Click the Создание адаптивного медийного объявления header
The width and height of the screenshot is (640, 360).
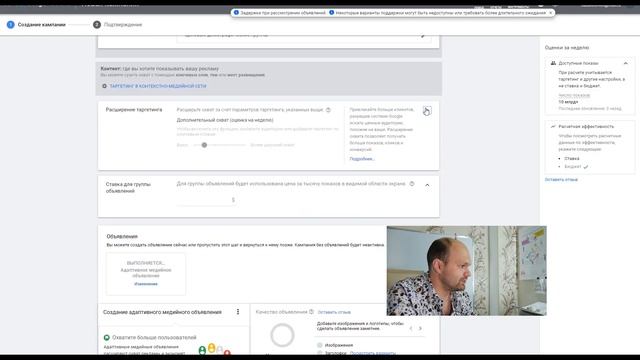click(x=162, y=312)
